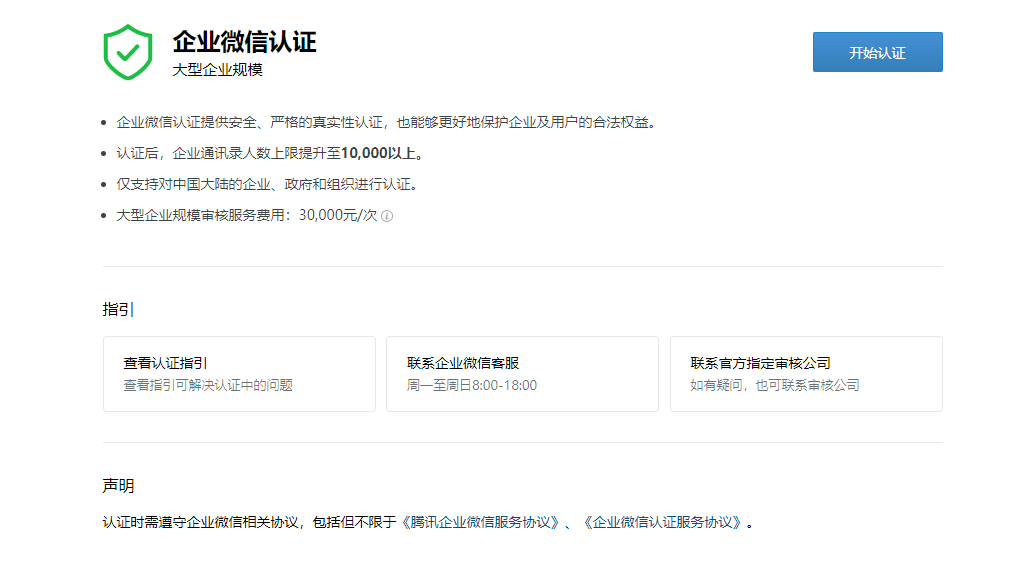
Task: Click the 查看指引可解决认证中的问题 text
Action: coord(208,385)
